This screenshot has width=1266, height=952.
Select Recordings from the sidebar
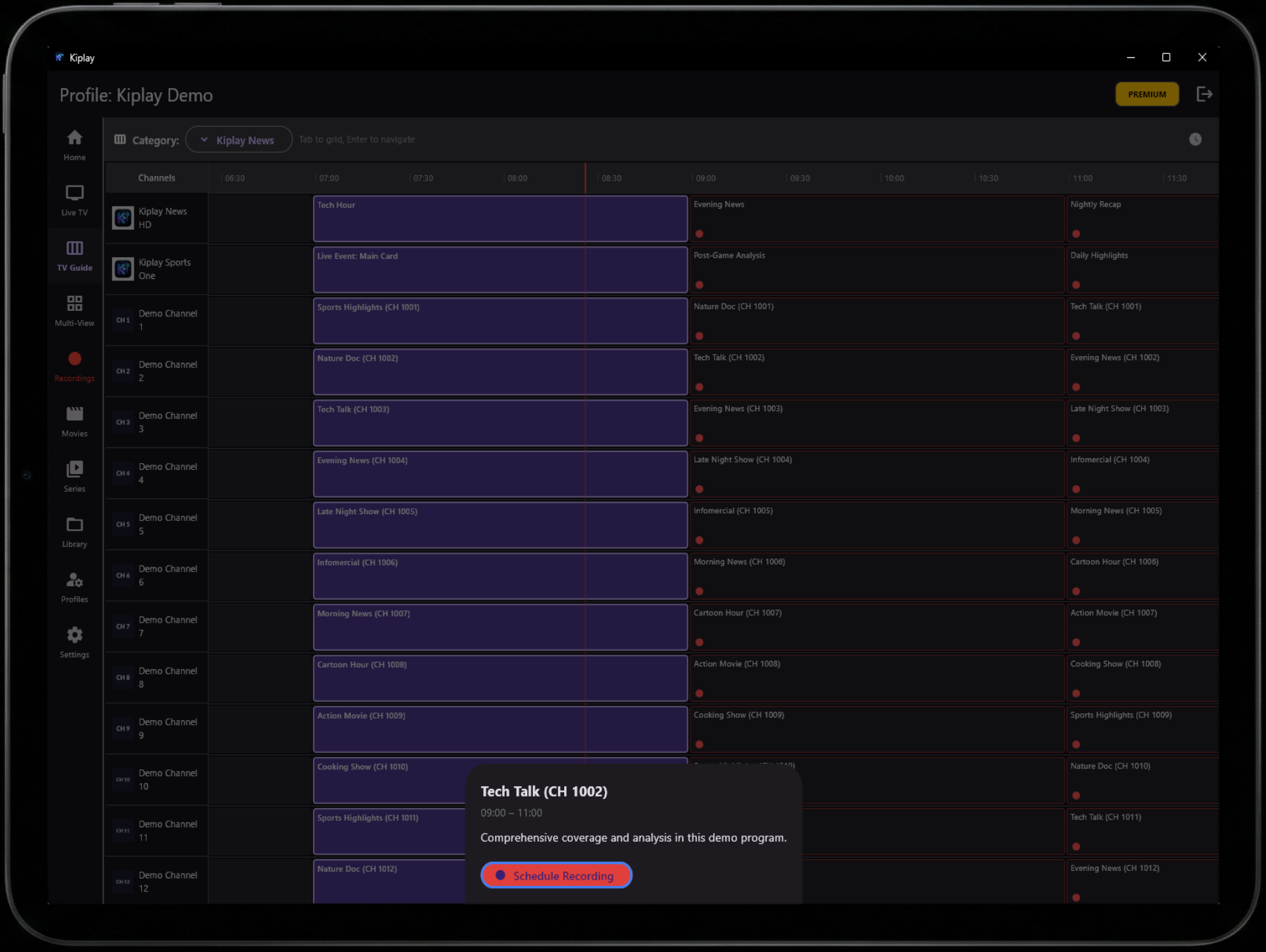(74, 366)
